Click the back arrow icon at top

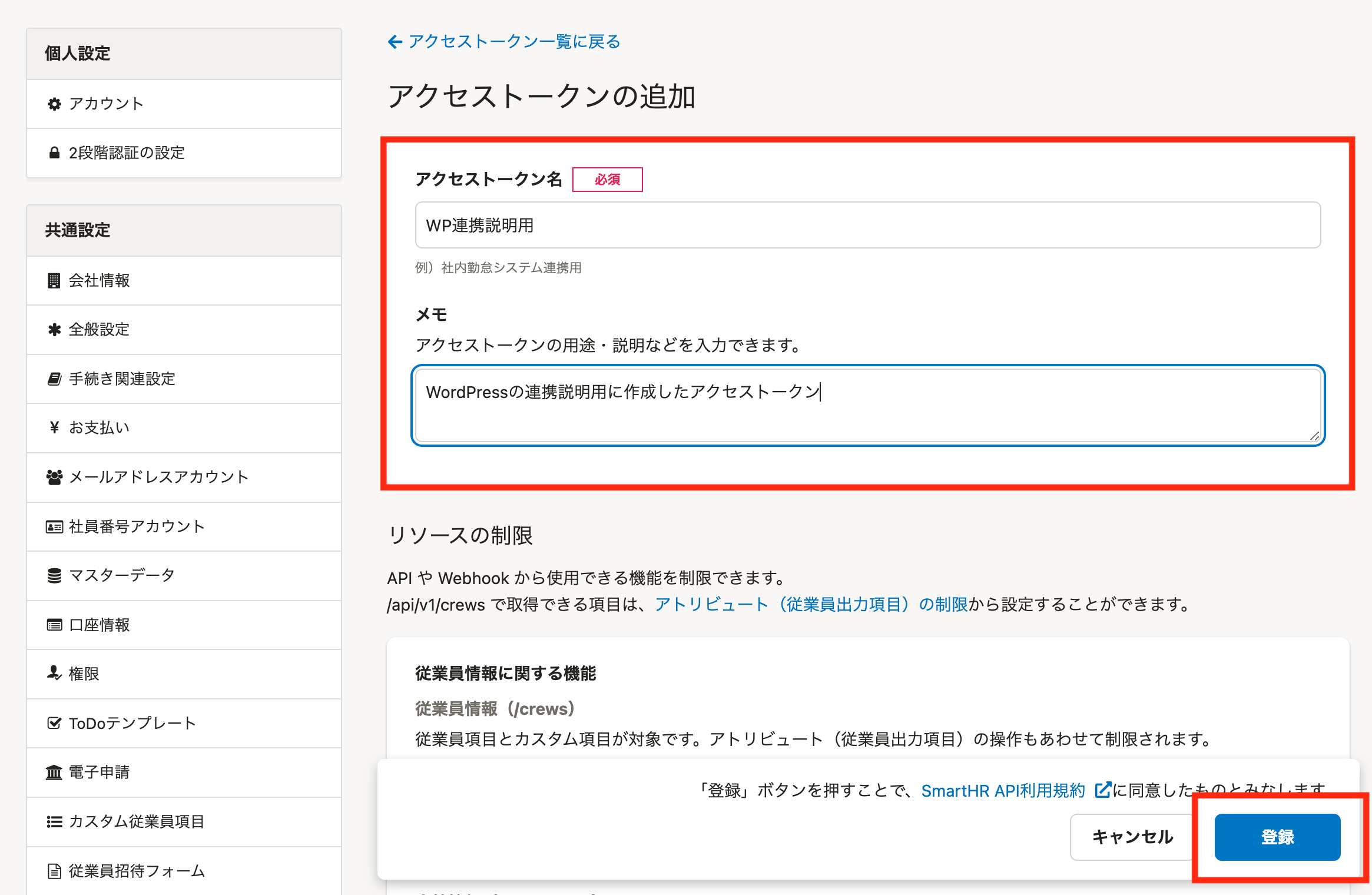tap(395, 42)
